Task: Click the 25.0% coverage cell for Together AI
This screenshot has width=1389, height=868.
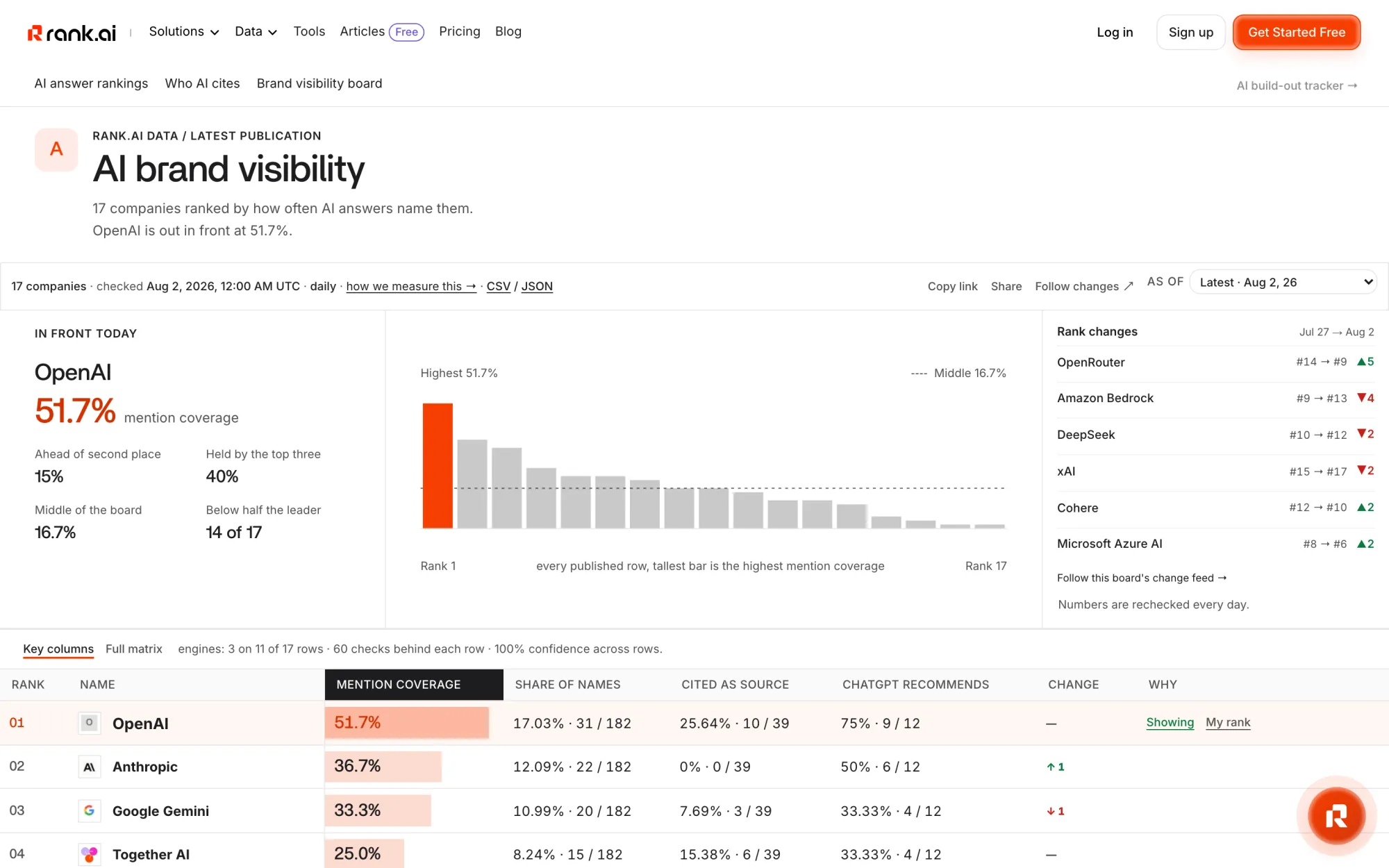Action: [364, 853]
